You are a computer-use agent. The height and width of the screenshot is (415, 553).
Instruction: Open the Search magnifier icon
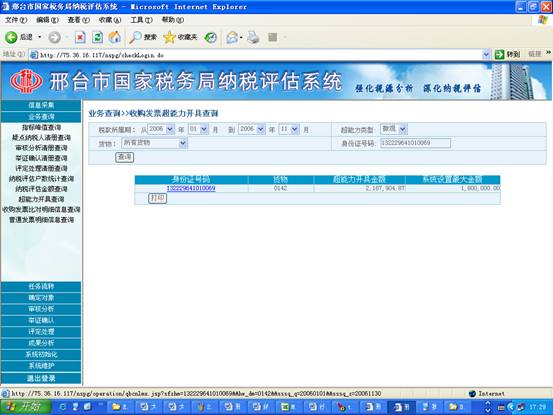click(x=135, y=37)
